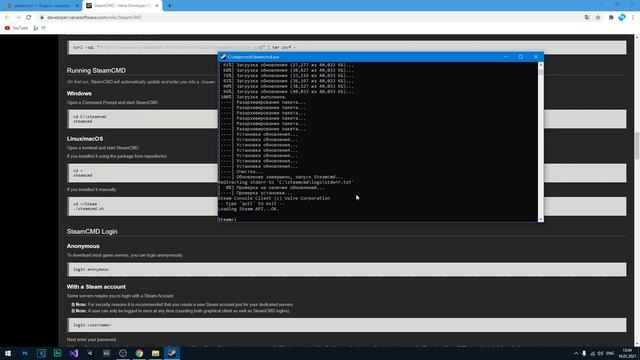Image resolution: width=640 pixels, height=360 pixels.
Task: Click the blue extension icon beside the puzzle
Action: point(622,18)
